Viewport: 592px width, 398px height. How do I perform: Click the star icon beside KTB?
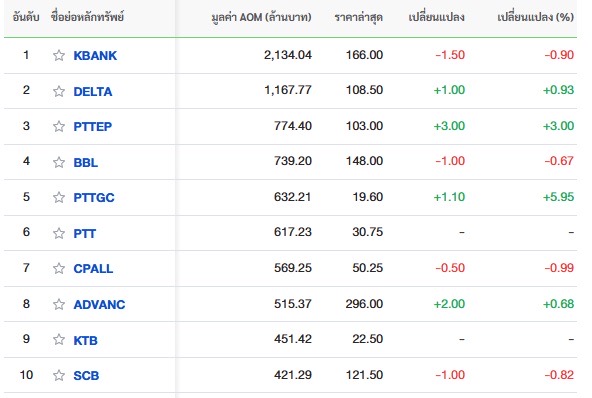pyautogui.click(x=59, y=339)
